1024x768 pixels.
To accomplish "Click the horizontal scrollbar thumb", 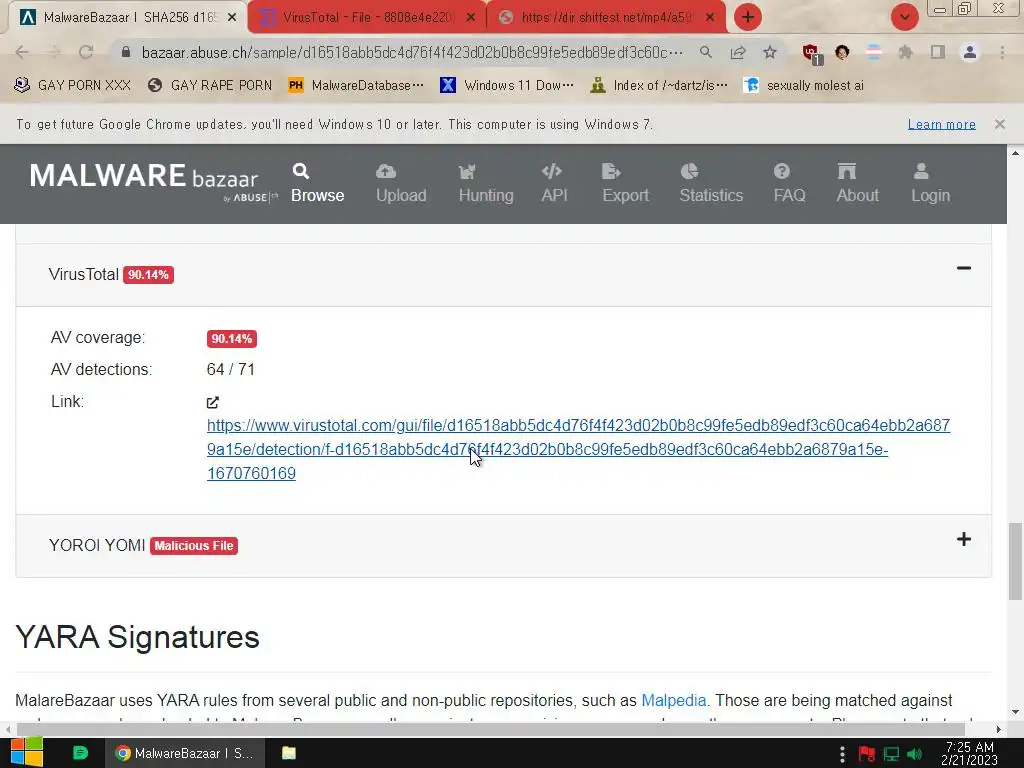I will coord(490,729).
